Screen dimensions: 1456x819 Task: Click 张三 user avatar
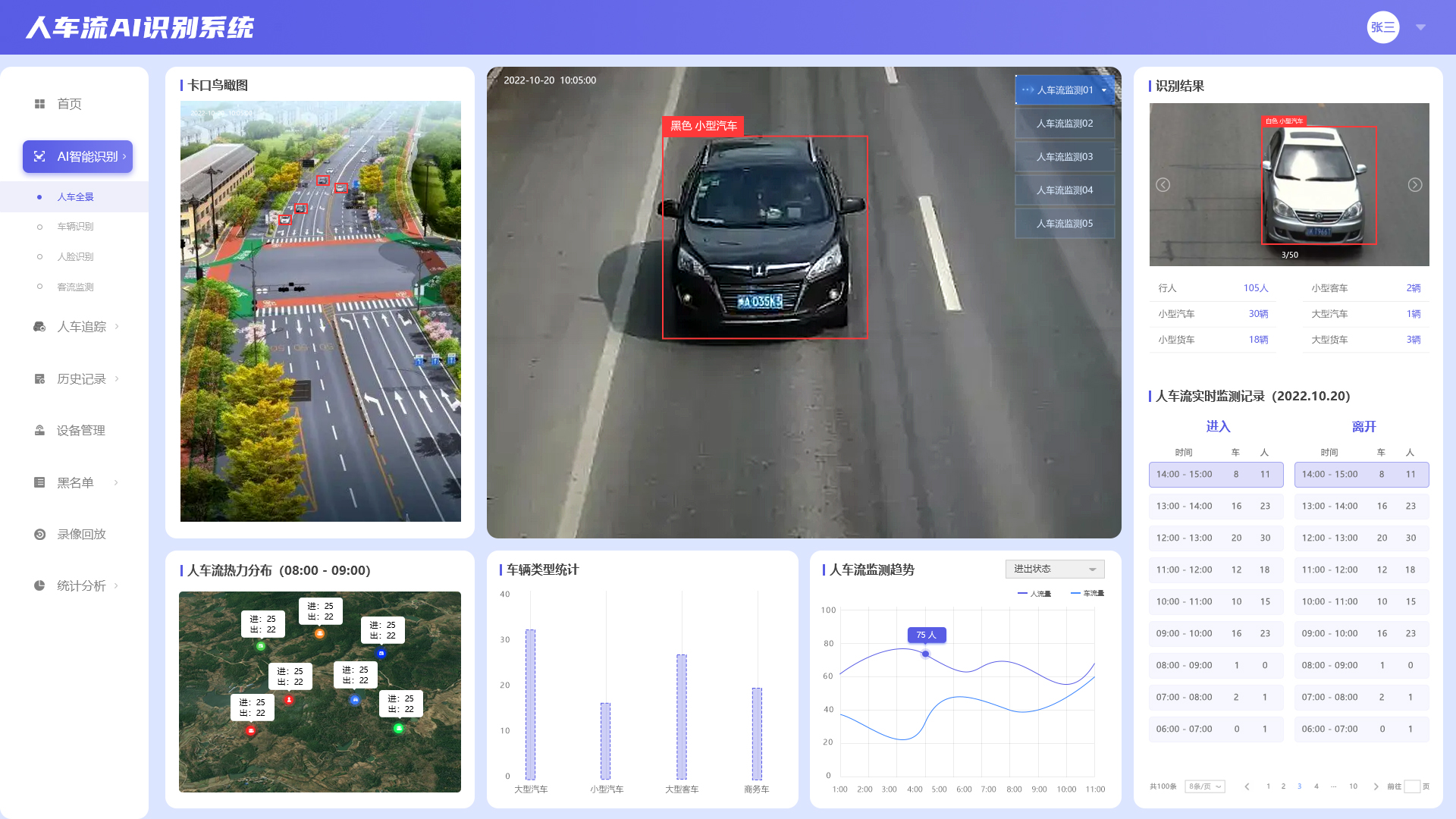pyautogui.click(x=1383, y=27)
